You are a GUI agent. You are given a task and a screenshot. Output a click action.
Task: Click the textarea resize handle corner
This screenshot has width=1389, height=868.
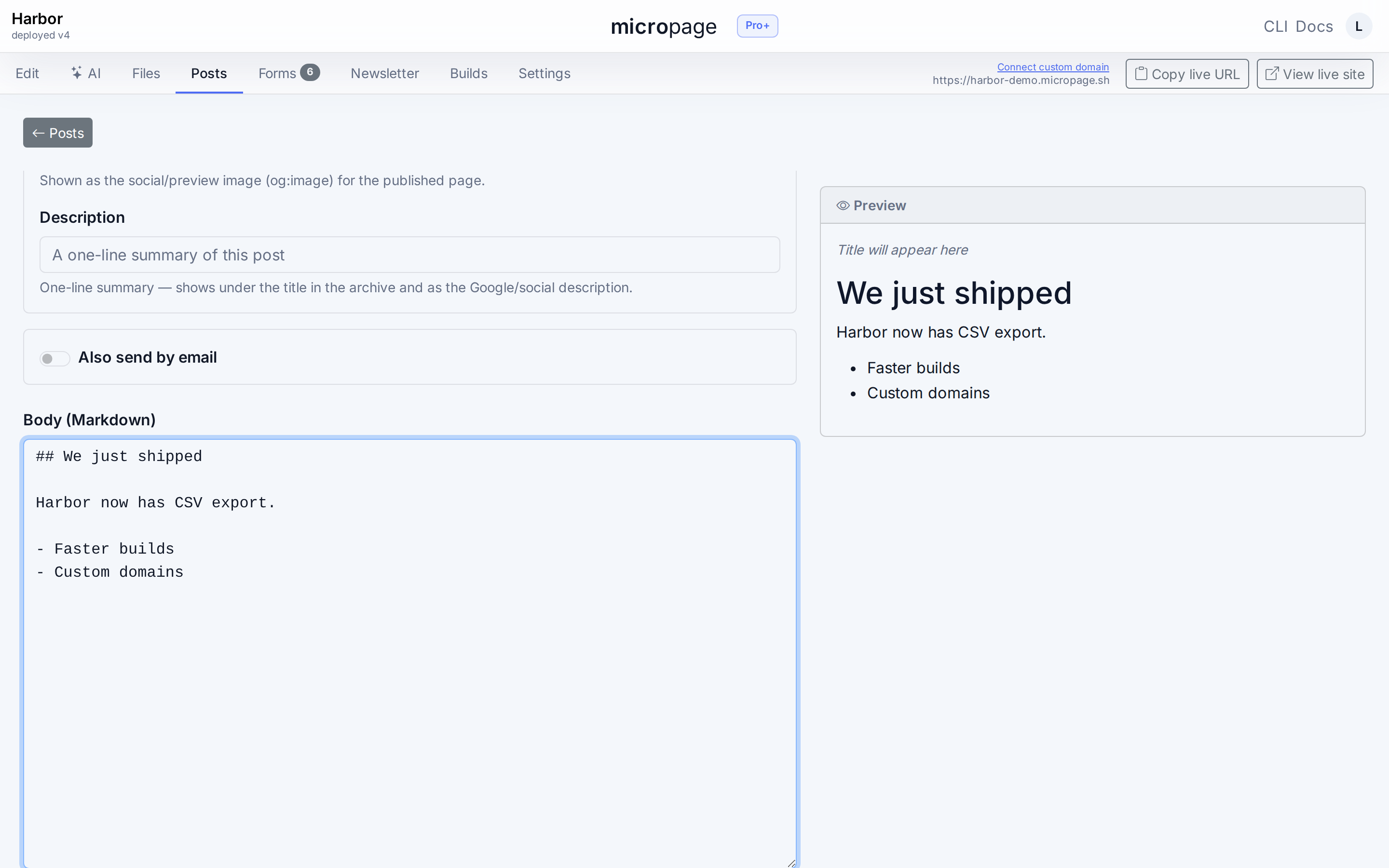pos(791,862)
